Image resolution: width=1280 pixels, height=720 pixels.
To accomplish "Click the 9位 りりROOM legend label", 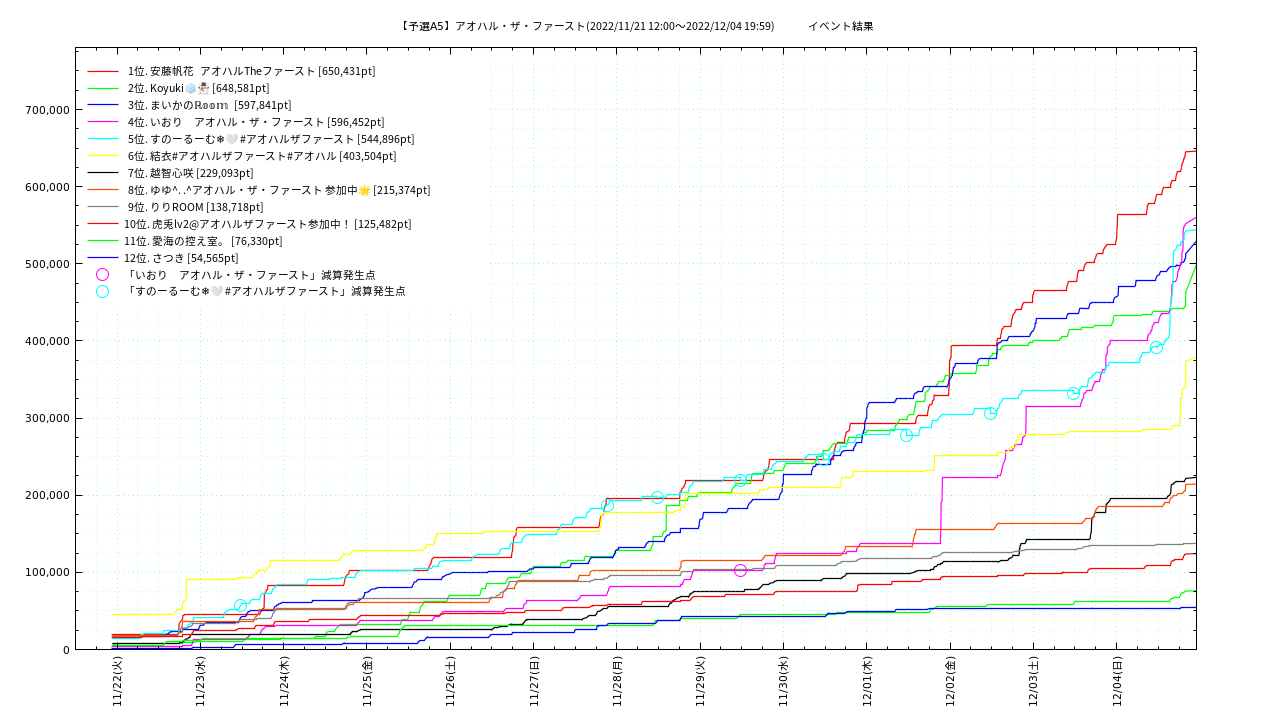I will [195, 207].
